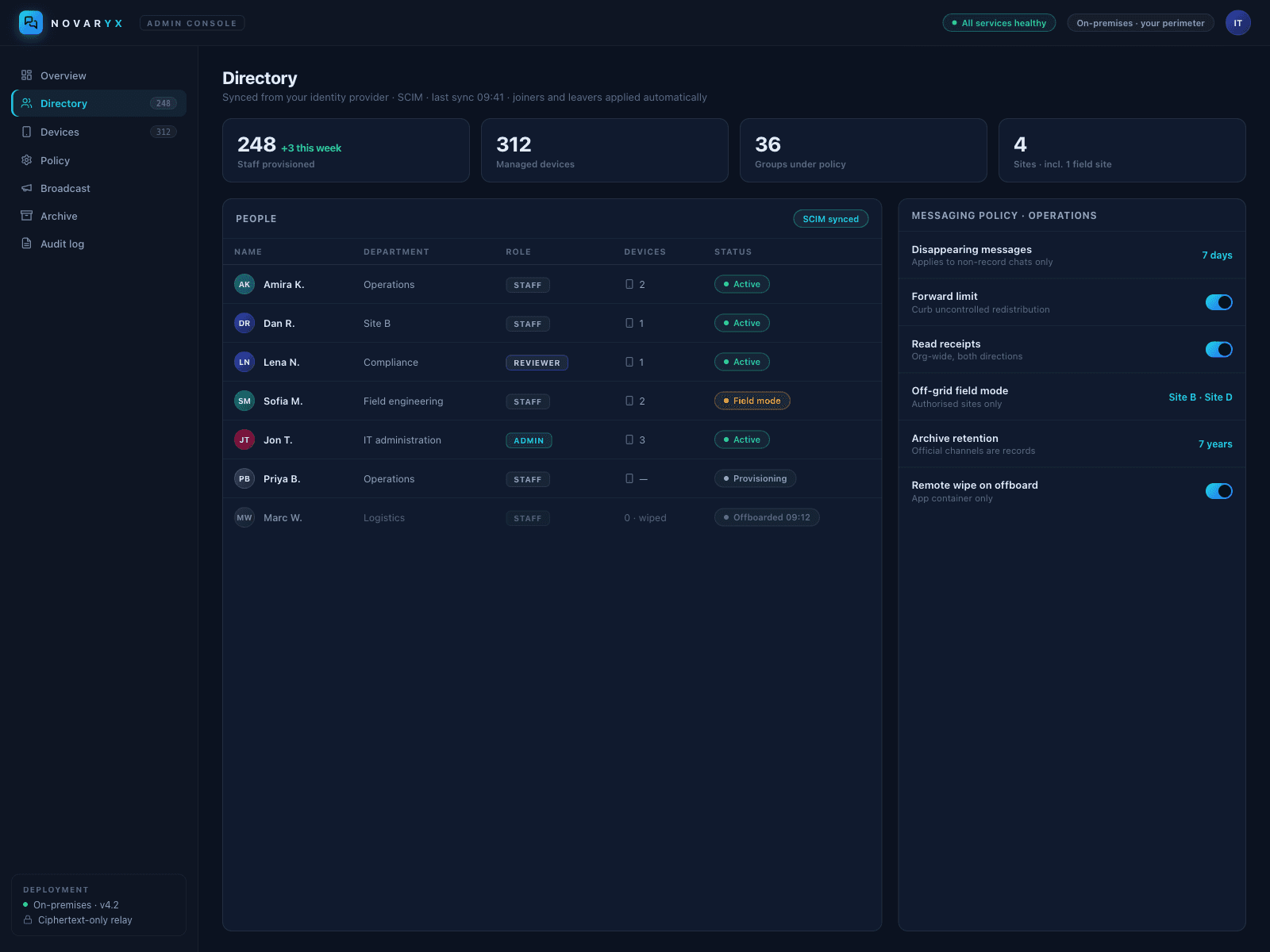Click the On-premises · v4.2 deployment text

pos(76,905)
